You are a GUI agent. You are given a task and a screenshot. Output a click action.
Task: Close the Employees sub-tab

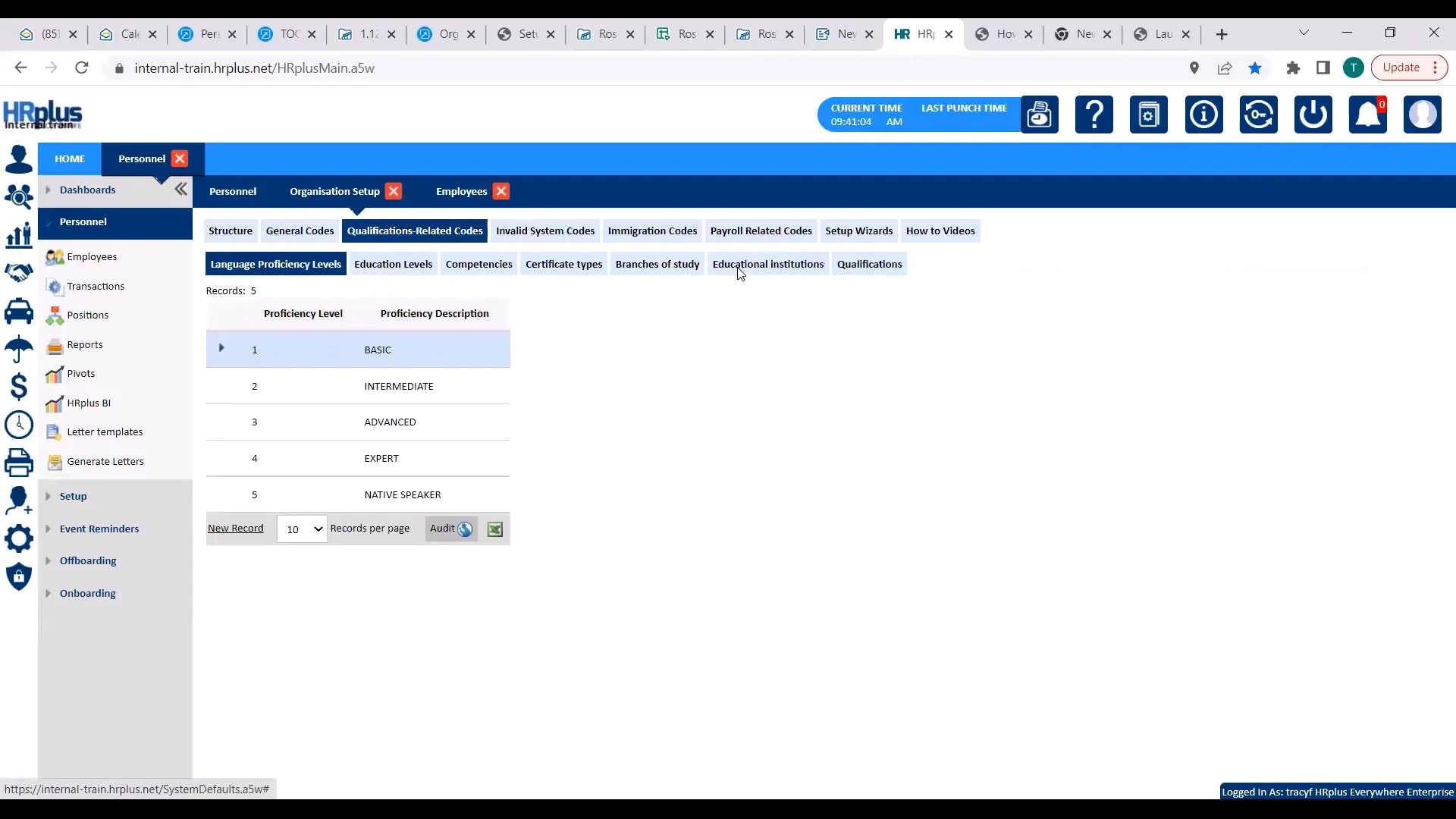pyautogui.click(x=501, y=191)
